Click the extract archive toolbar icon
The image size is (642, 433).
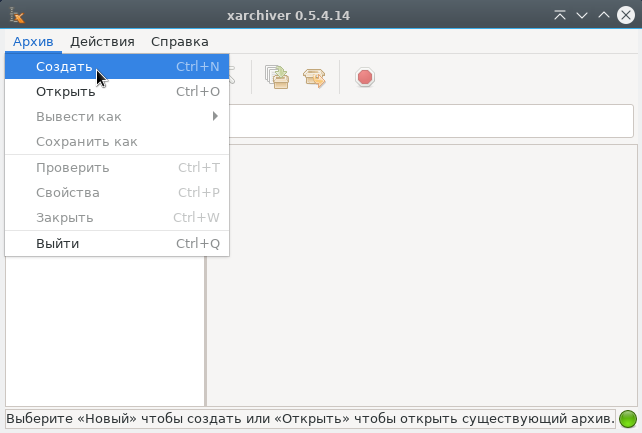pyautogui.click(x=315, y=77)
